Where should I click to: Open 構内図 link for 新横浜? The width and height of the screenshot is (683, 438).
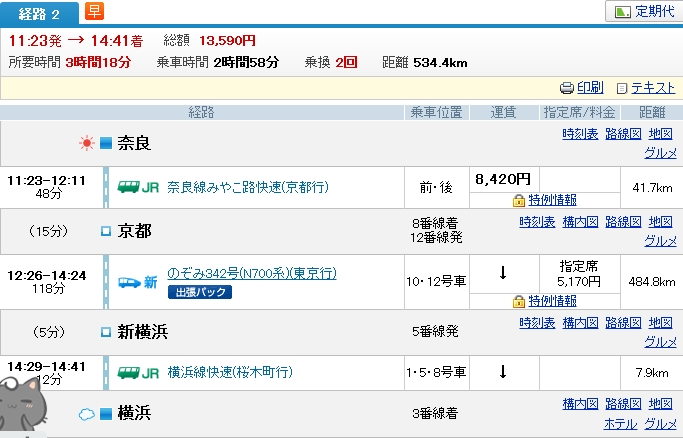(580, 323)
